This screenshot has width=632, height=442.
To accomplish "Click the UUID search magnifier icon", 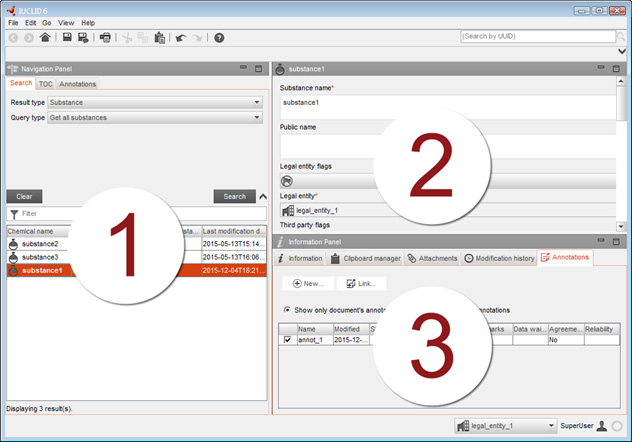I will tap(621, 37).
